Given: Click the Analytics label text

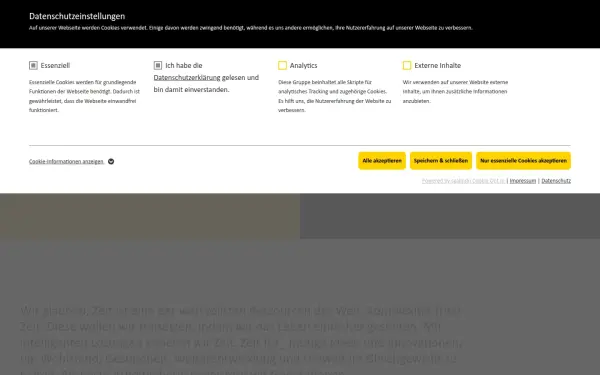Looking at the screenshot, I should (x=303, y=65).
